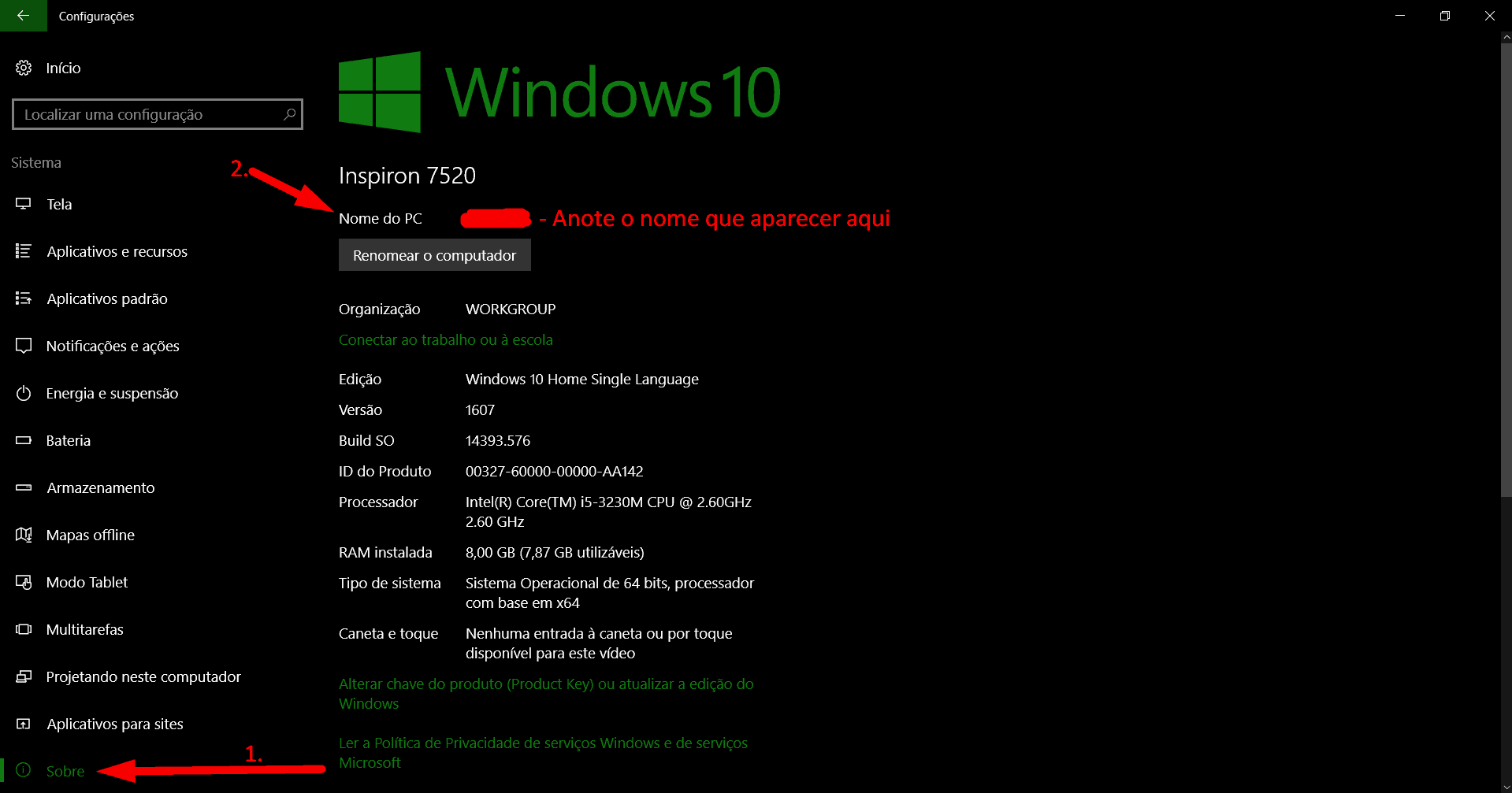Screen dimensions: 1512x793
Task: Click the Sistema section heading
Action: click(x=36, y=163)
